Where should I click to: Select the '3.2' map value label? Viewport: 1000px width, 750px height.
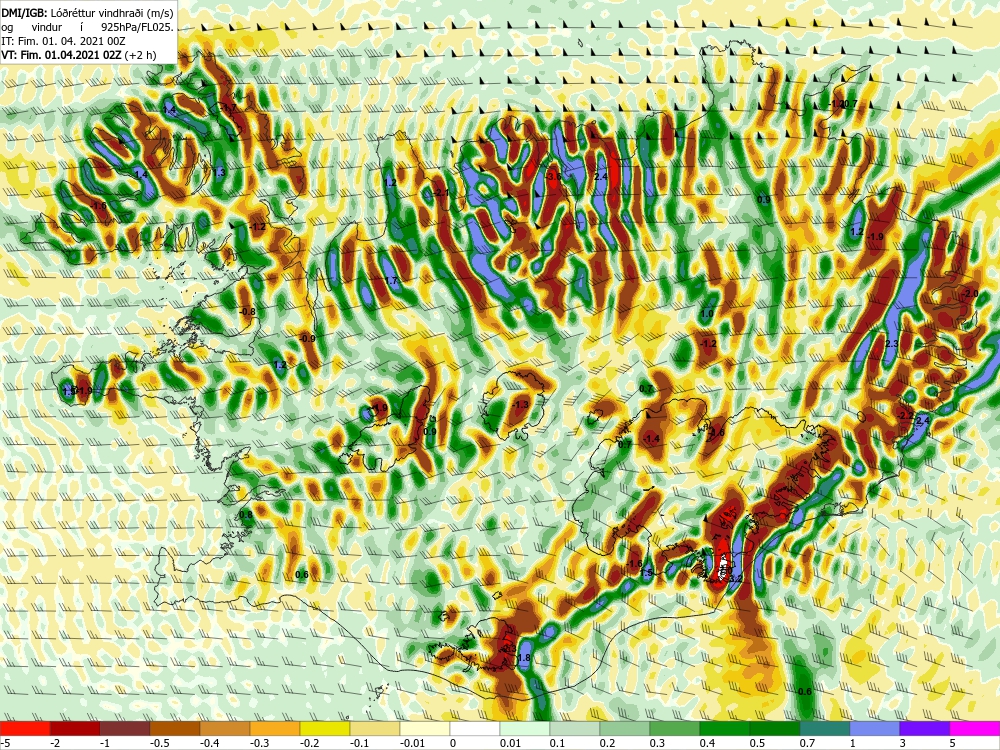735,579
